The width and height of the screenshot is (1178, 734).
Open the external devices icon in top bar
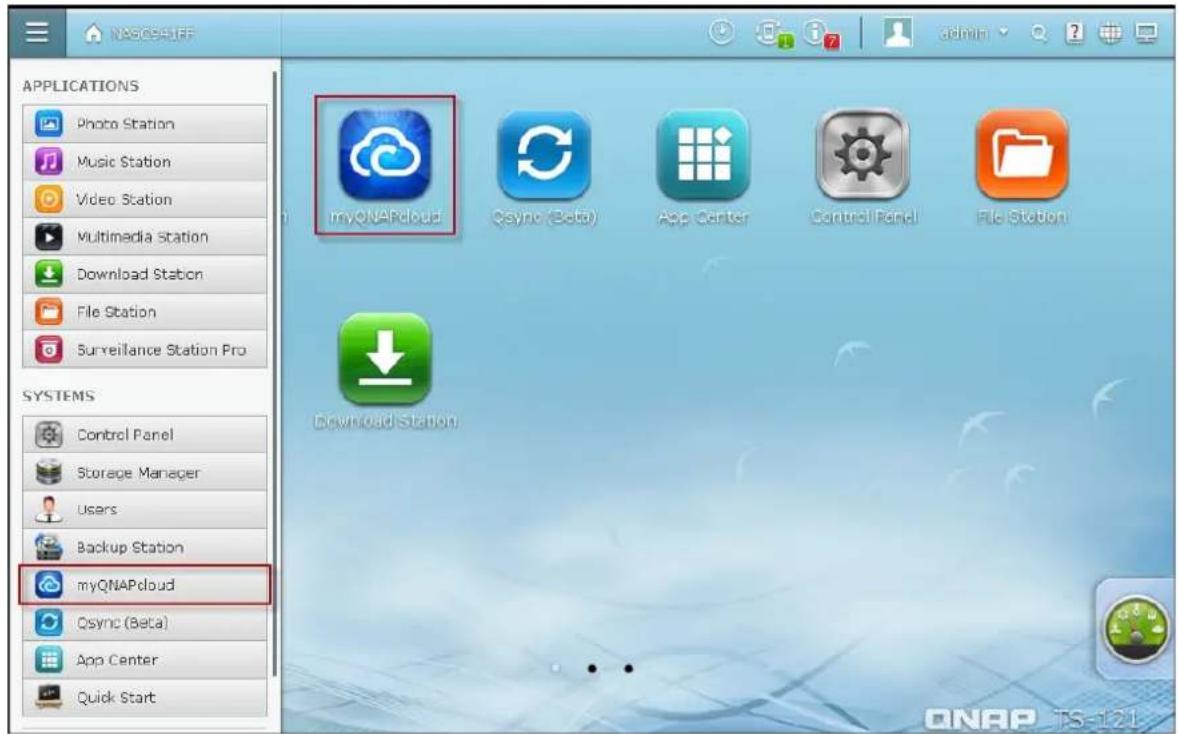(772, 34)
